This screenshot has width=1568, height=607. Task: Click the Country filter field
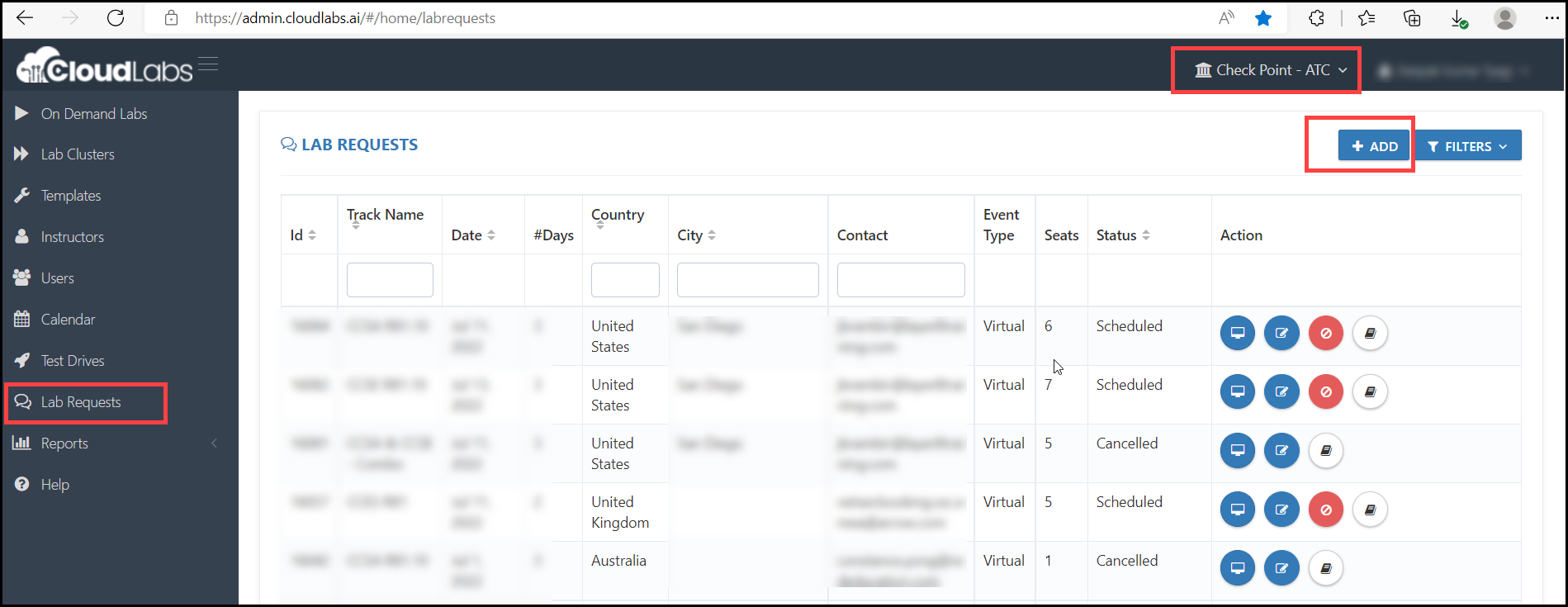(x=625, y=280)
